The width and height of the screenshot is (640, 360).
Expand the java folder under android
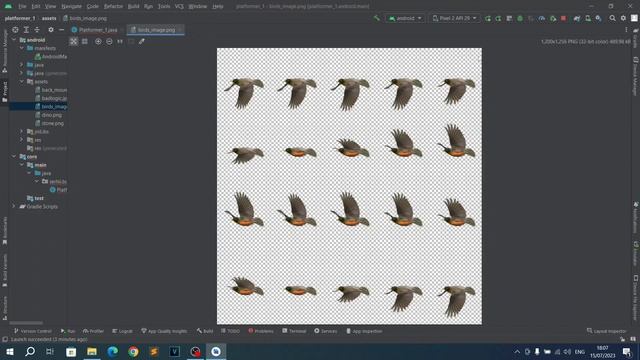coord(22,65)
